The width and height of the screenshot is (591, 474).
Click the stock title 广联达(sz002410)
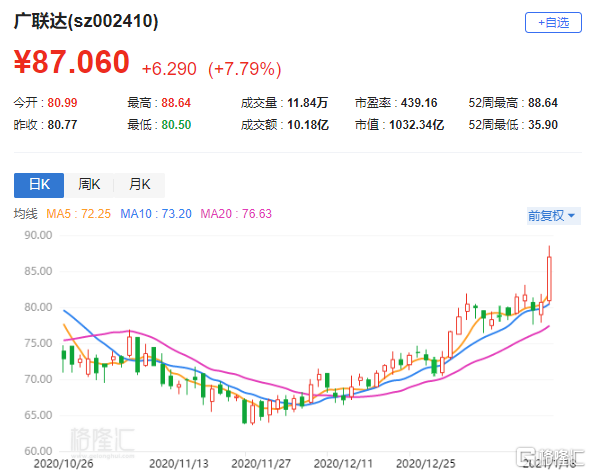pos(86,21)
